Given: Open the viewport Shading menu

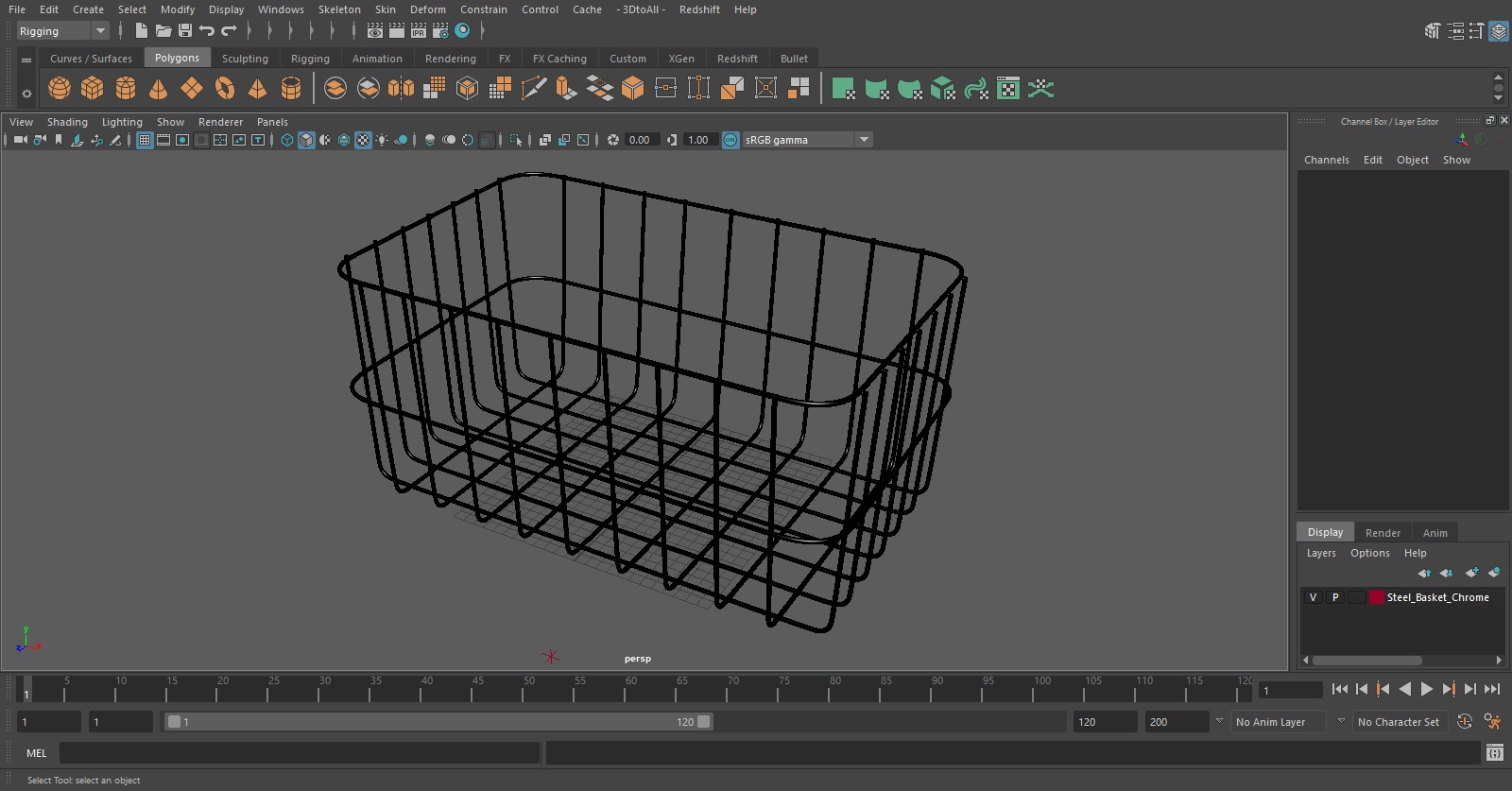Looking at the screenshot, I should 67,122.
